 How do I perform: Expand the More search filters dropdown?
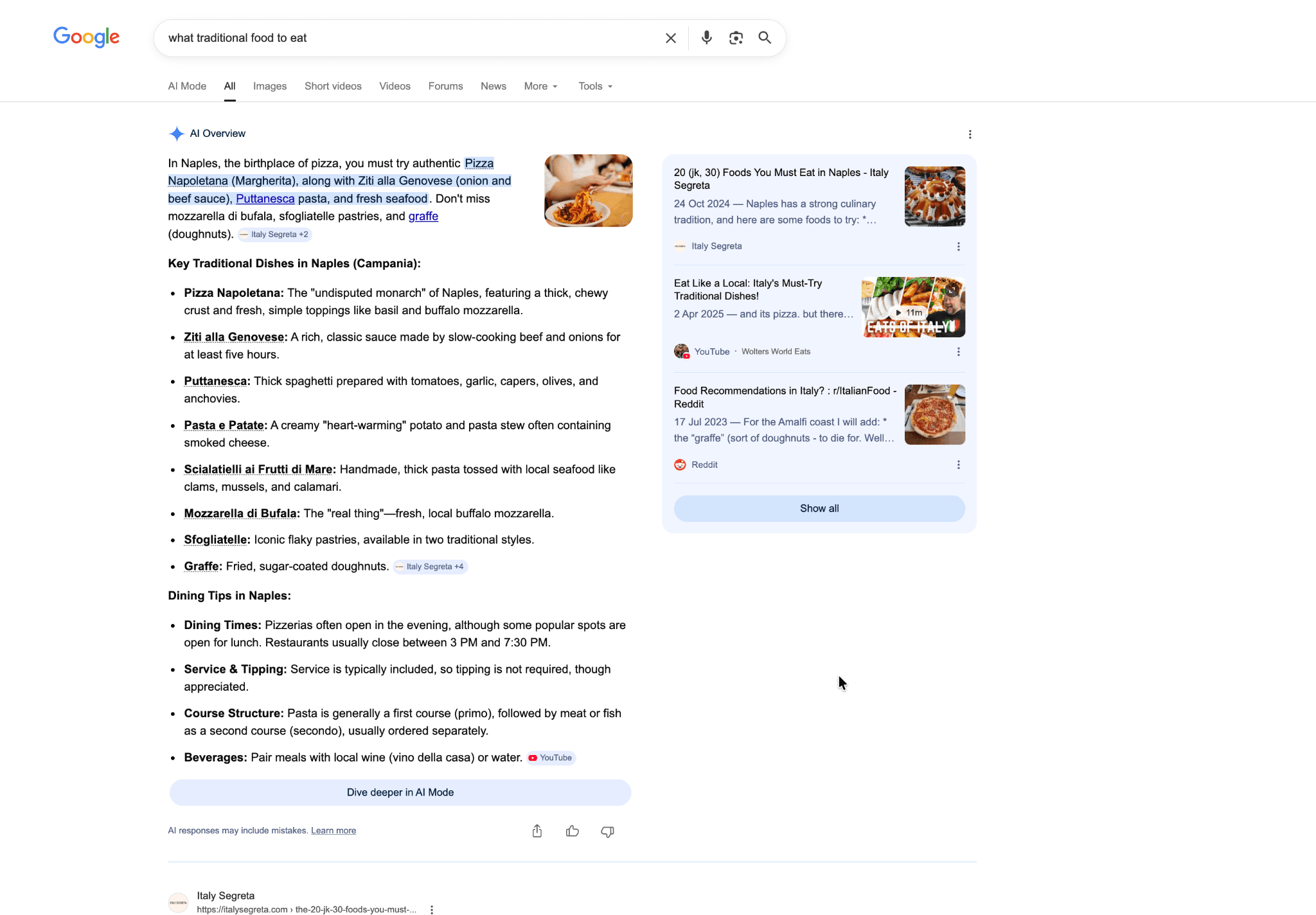coord(540,86)
